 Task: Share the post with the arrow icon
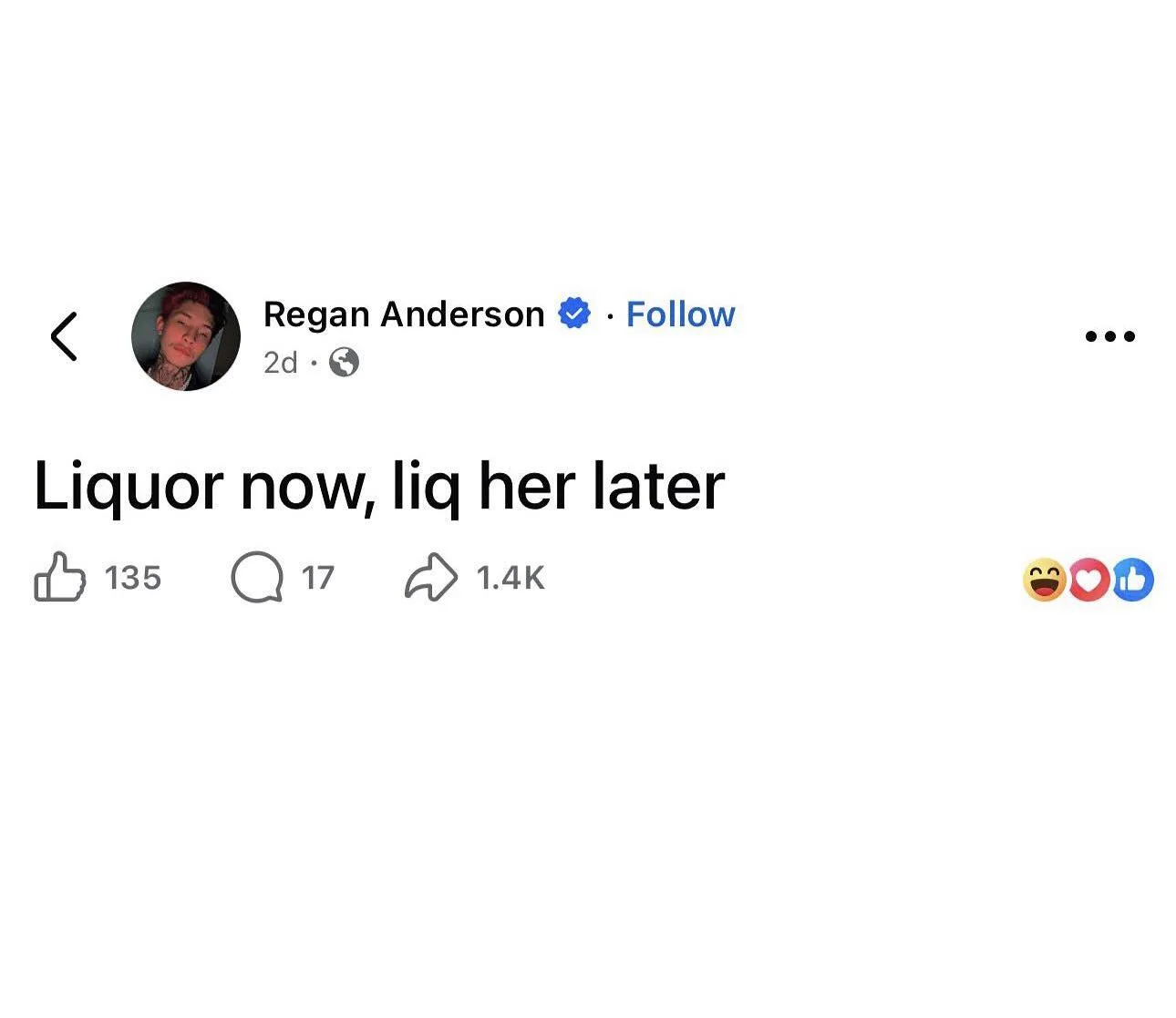(430, 578)
